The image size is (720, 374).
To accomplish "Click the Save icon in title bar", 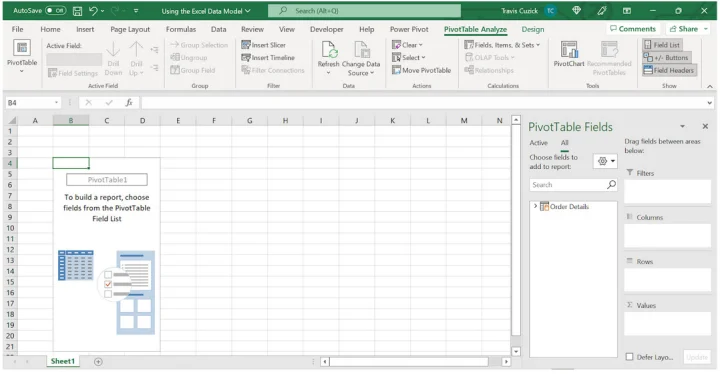I will (78, 11).
